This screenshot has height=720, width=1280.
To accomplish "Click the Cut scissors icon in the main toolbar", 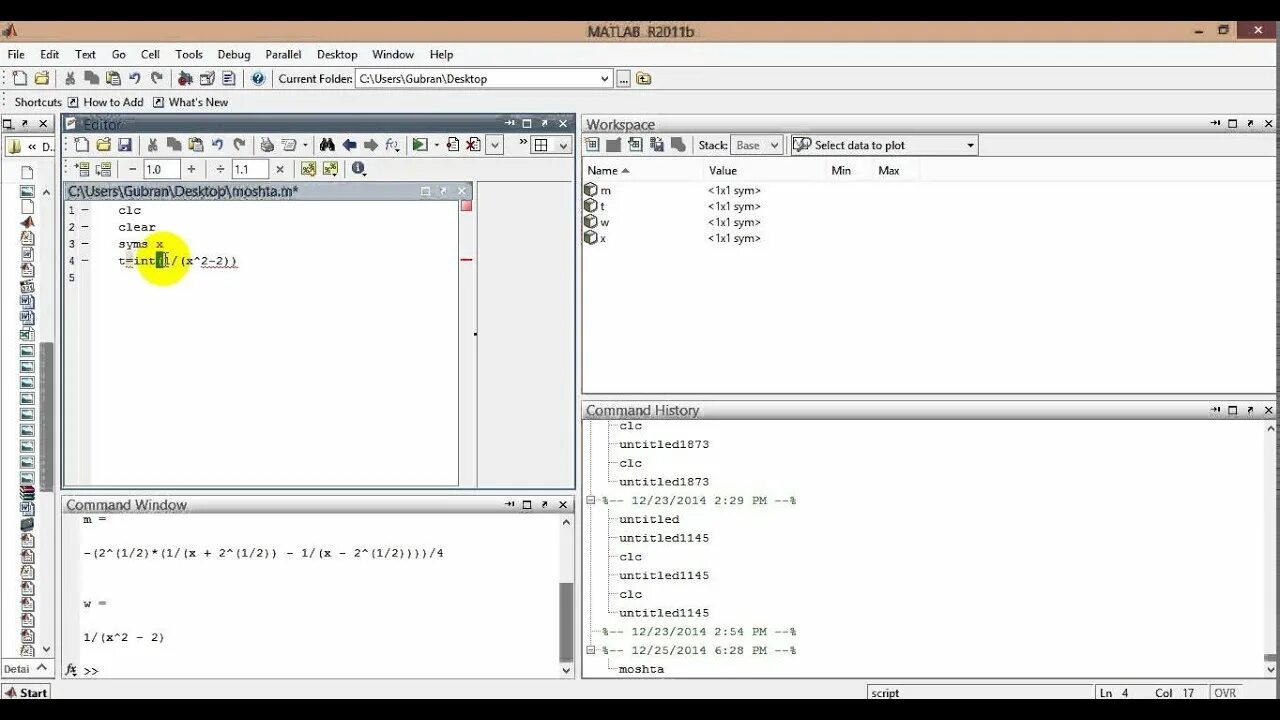I will pos(70,78).
